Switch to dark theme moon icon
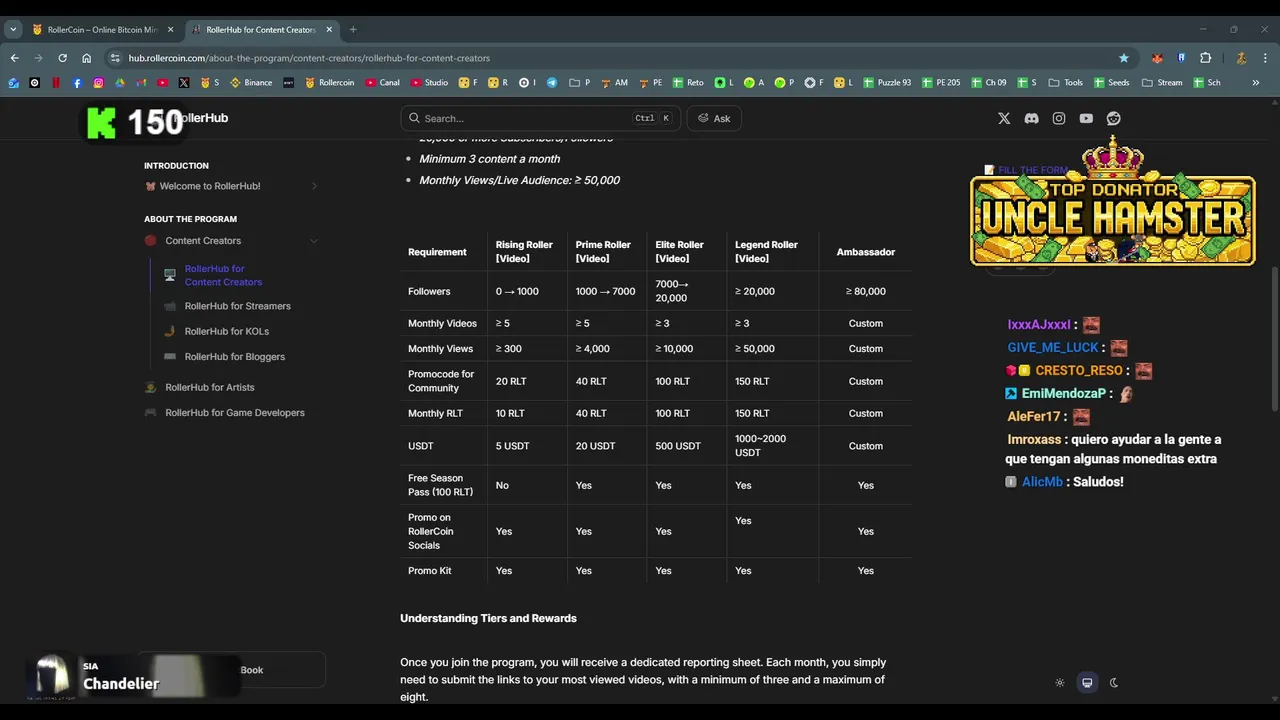The width and height of the screenshot is (1280, 720). coord(1114,683)
